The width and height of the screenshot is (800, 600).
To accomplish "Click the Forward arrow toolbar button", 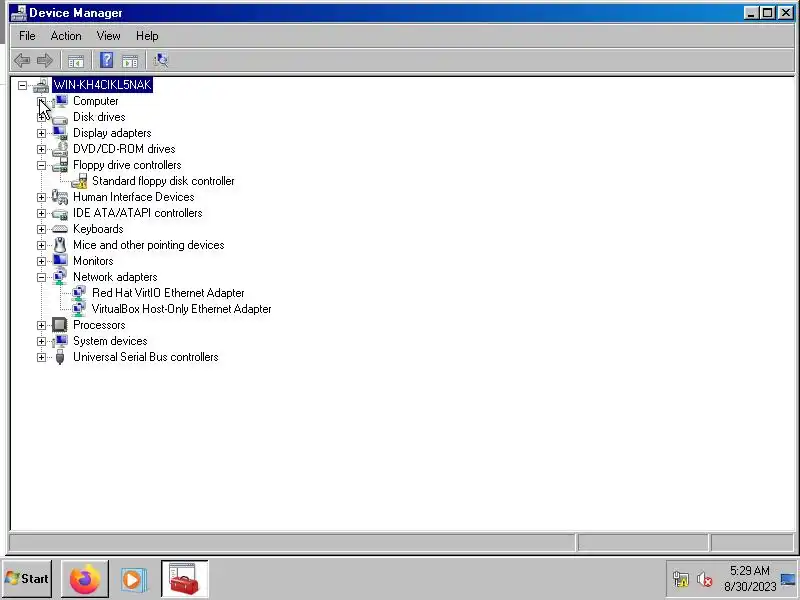I will pyautogui.click(x=45, y=61).
